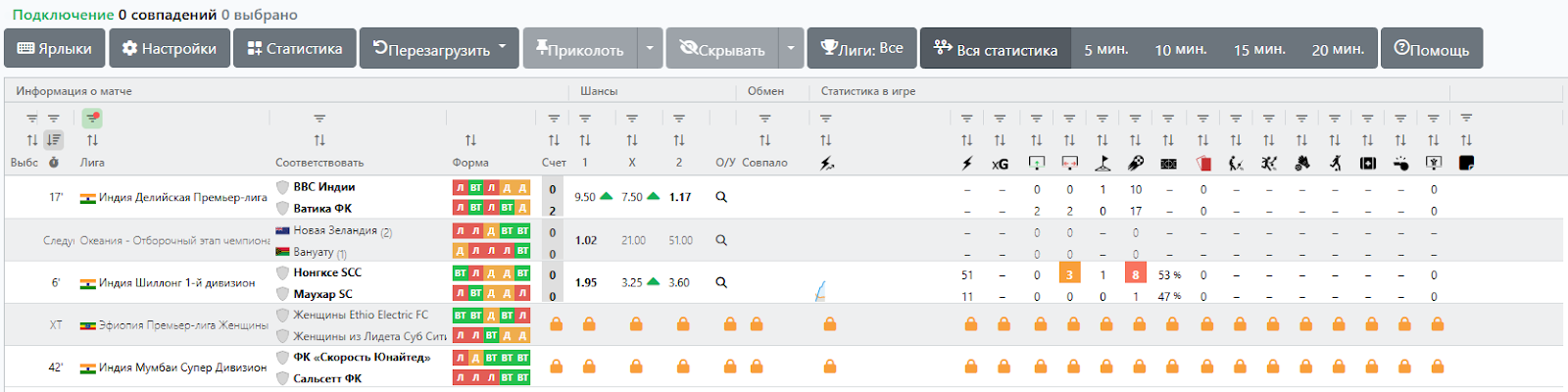Image resolution: width=1568 pixels, height=392 pixels.
Task: Select the 10 мин. time tab
Action: pyautogui.click(x=1181, y=48)
